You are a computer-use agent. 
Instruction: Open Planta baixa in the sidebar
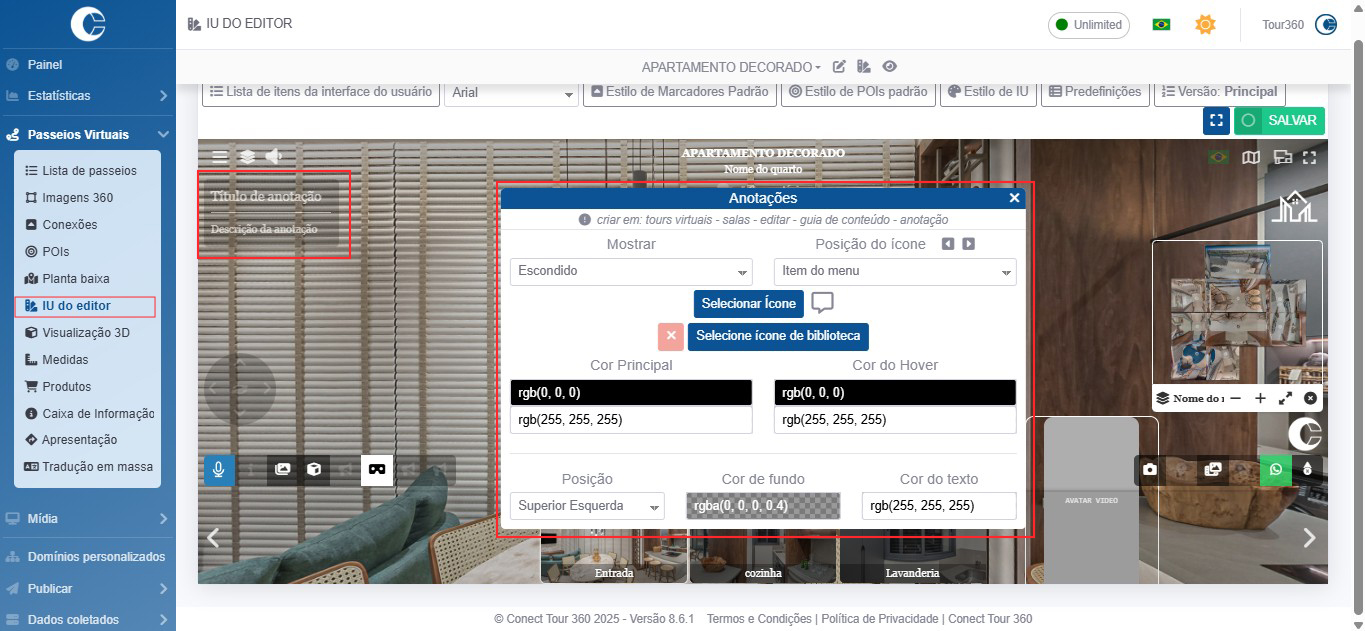tap(76, 279)
